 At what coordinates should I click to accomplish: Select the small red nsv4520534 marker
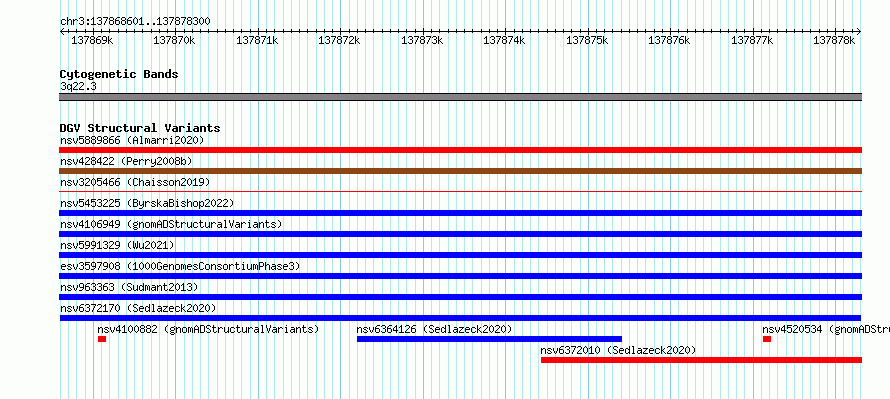(767, 339)
